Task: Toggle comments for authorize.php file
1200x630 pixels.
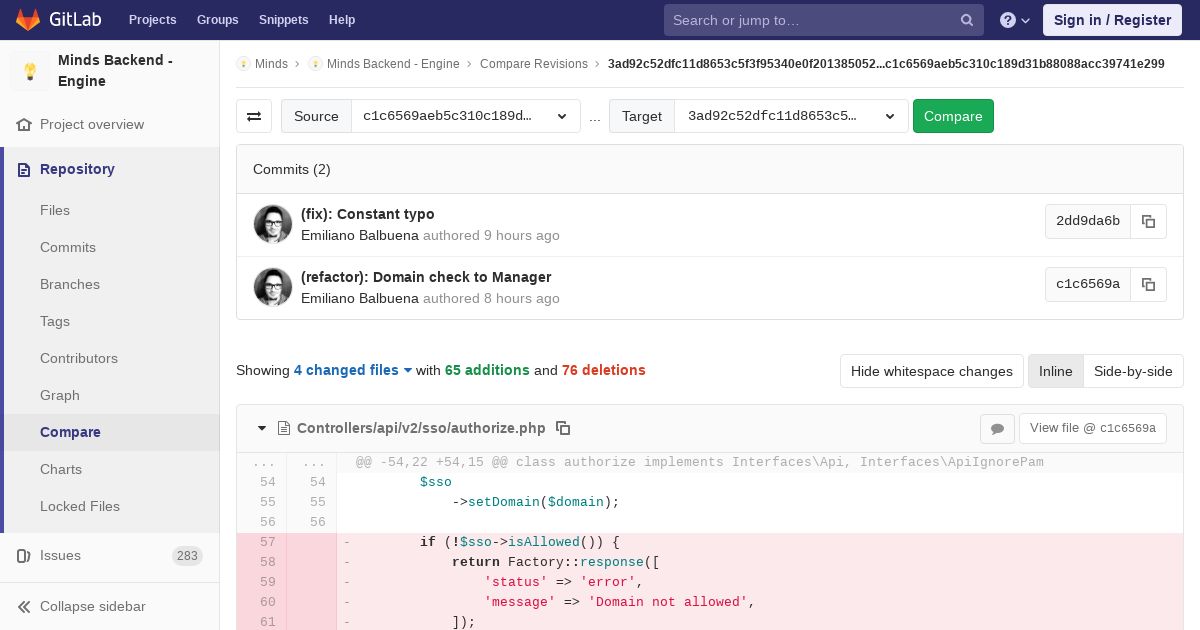Action: pos(997,429)
